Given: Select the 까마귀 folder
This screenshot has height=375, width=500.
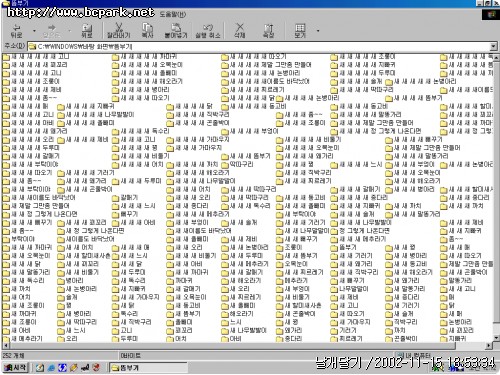Looking at the screenshot, I should [180, 280].
